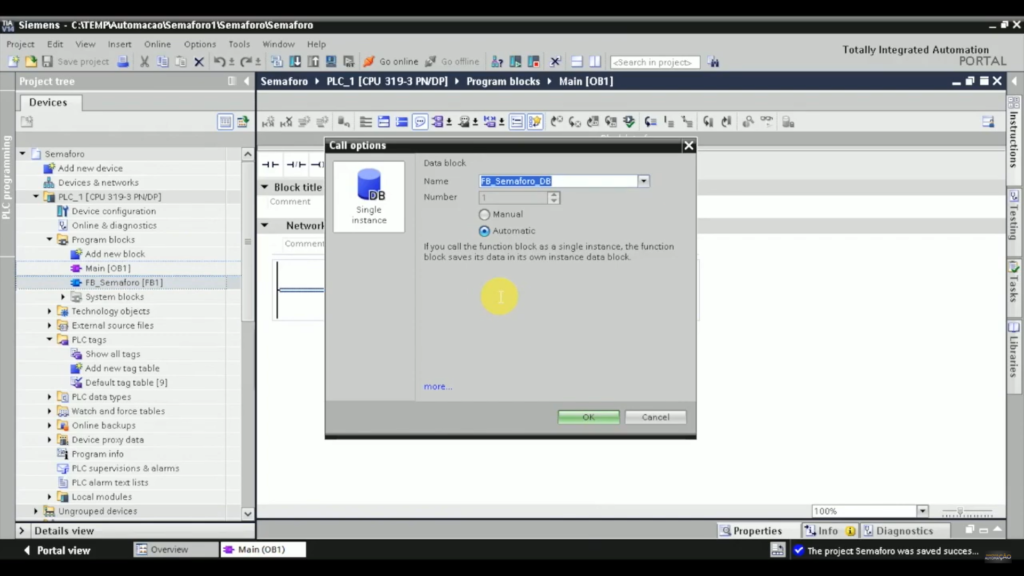
Task: Switch to Portal view
Action: point(57,550)
